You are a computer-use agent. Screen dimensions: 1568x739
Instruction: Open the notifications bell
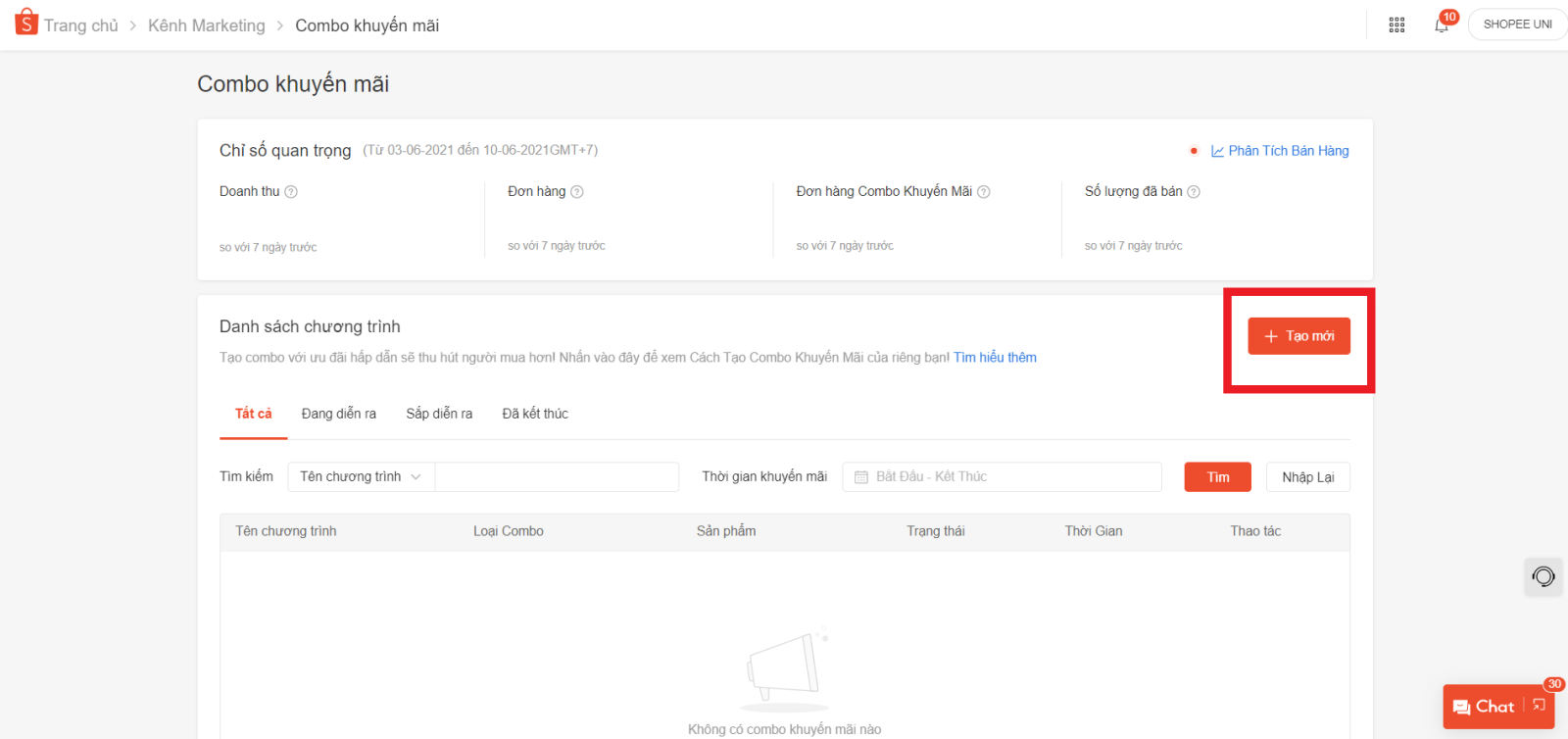pyautogui.click(x=1442, y=25)
